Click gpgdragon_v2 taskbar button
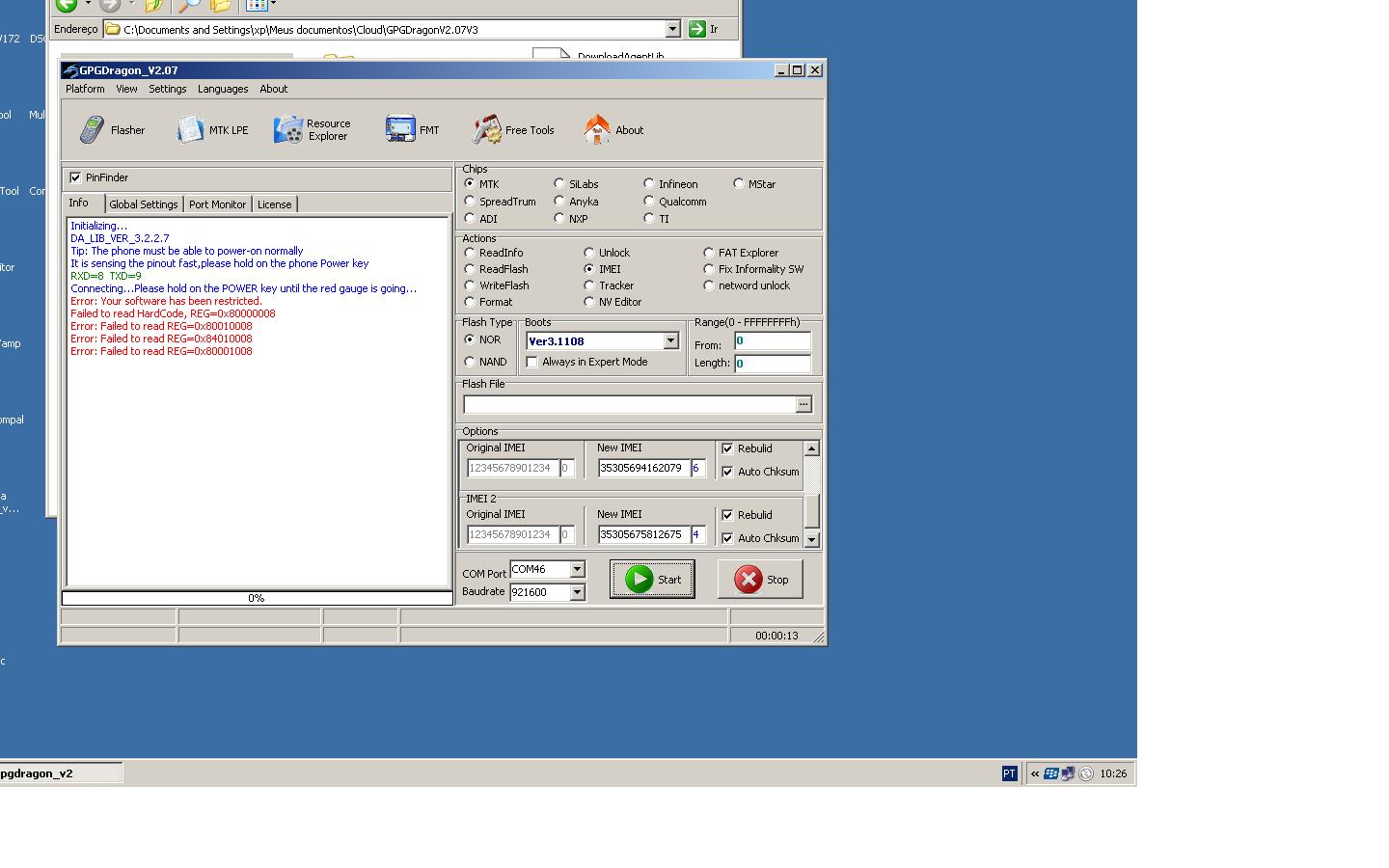1389x868 pixels. pos(61,773)
